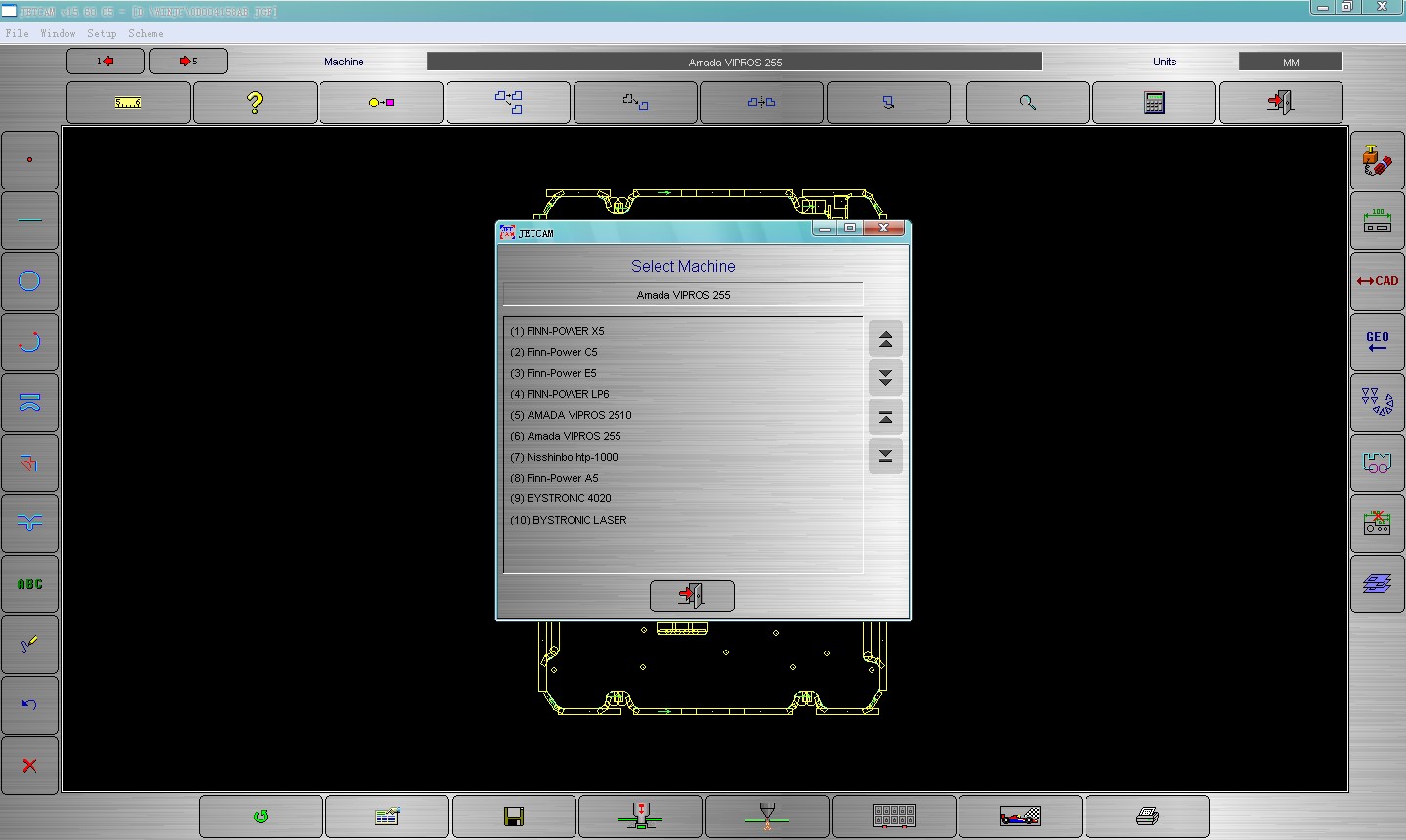Select the line drawing tool

(29, 221)
